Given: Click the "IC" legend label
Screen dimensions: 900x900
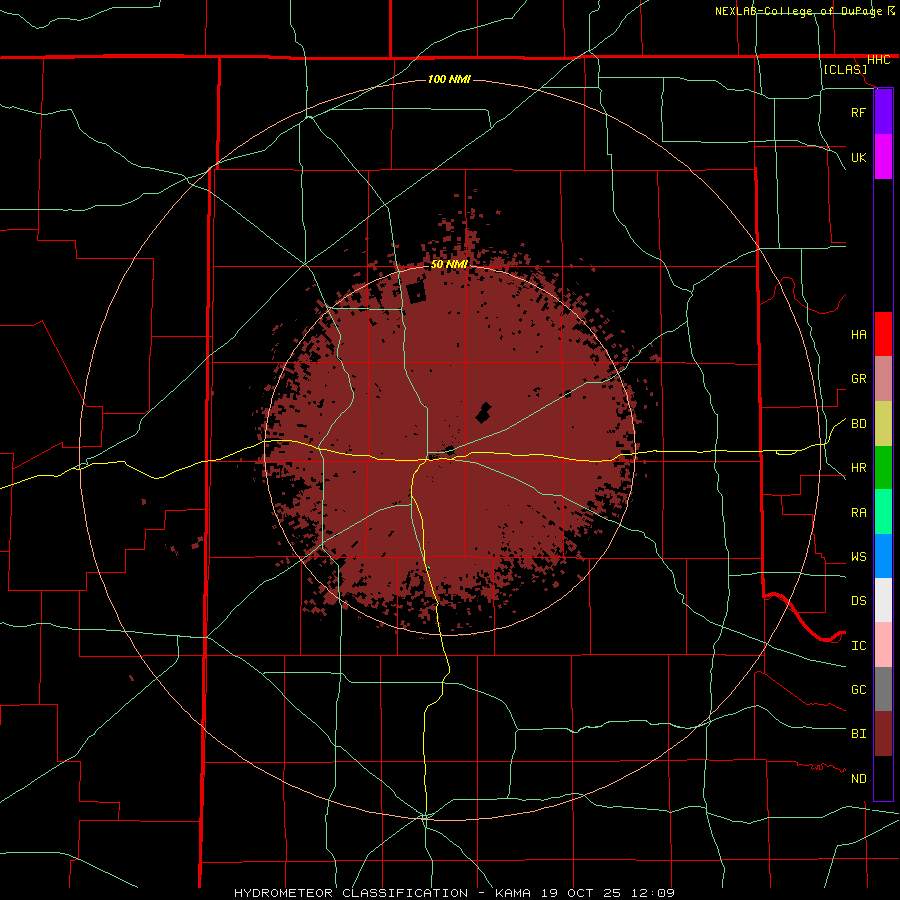Looking at the screenshot, I should click(858, 646).
